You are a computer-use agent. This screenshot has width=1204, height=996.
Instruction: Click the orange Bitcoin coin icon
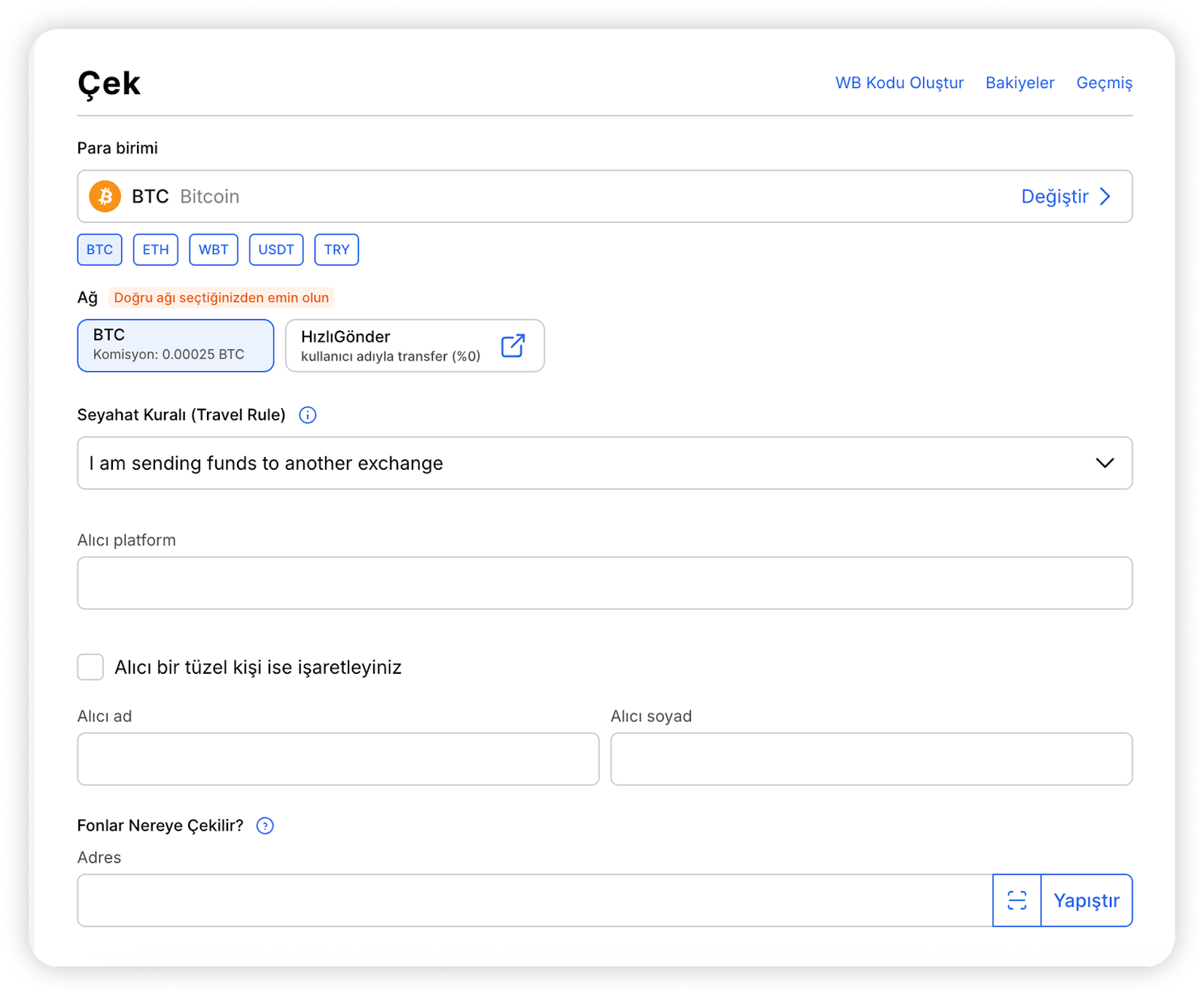(105, 196)
